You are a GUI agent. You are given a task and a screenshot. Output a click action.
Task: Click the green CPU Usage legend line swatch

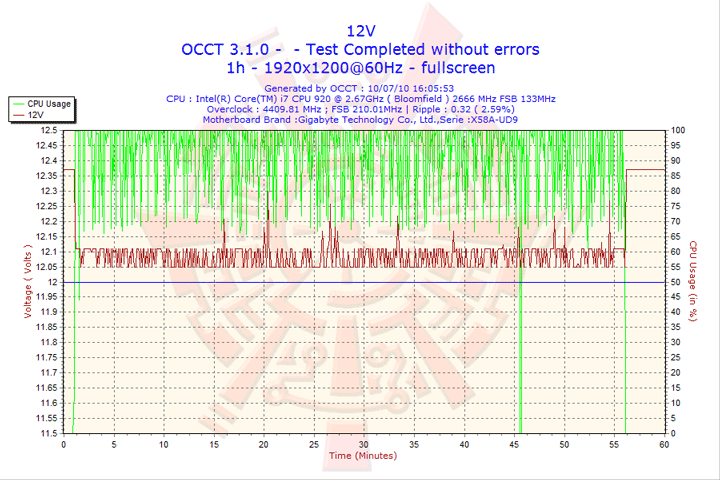[18, 104]
